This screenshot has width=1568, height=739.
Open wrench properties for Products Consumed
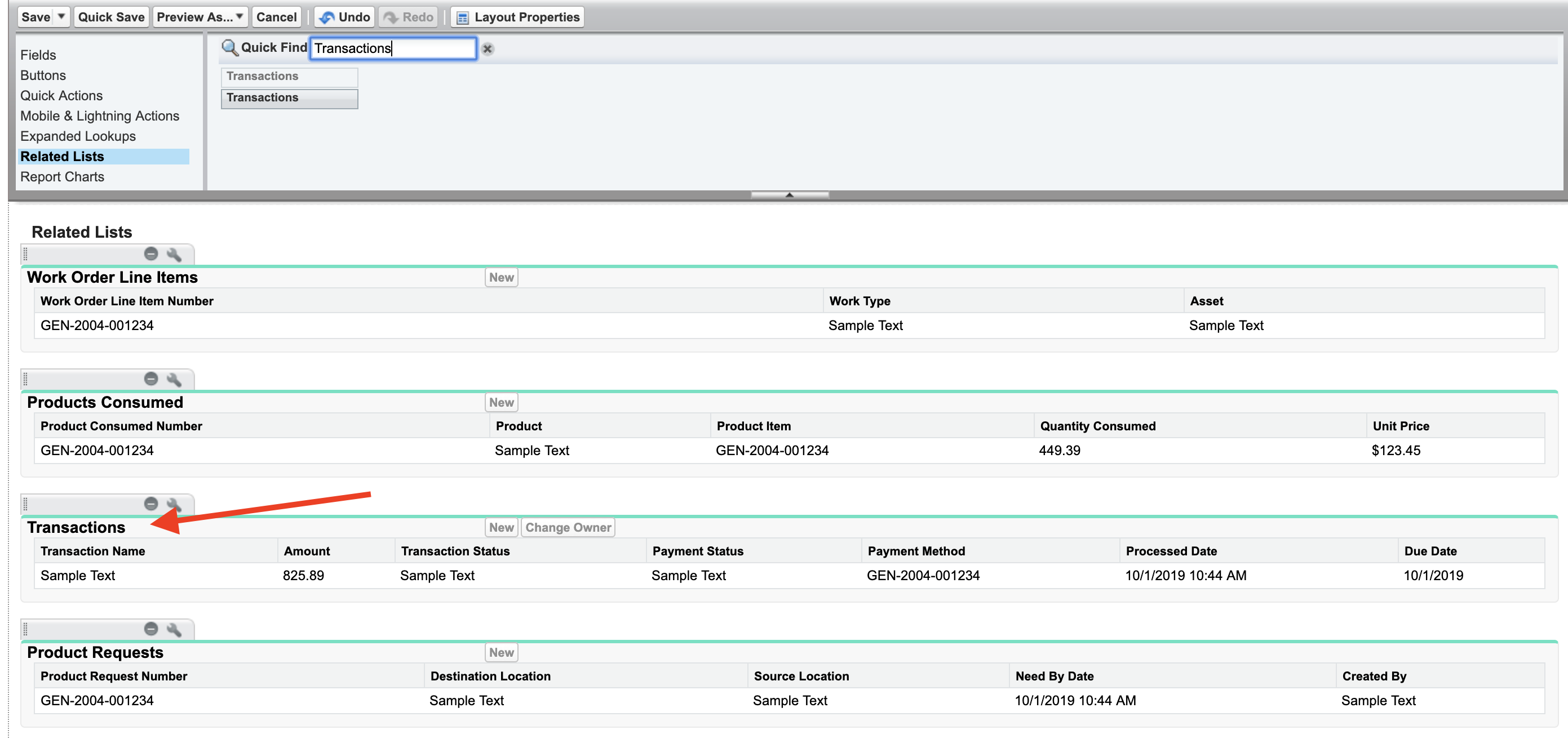174,380
